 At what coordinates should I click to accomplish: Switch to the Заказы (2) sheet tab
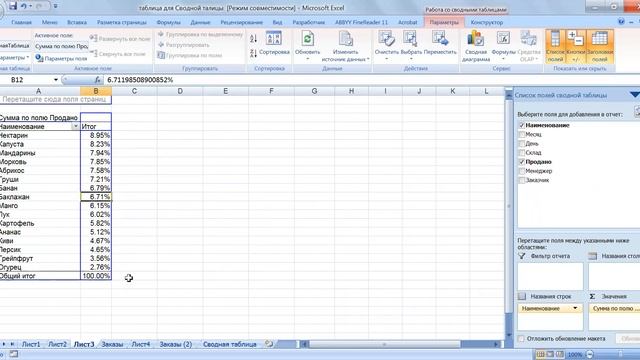click(176, 344)
